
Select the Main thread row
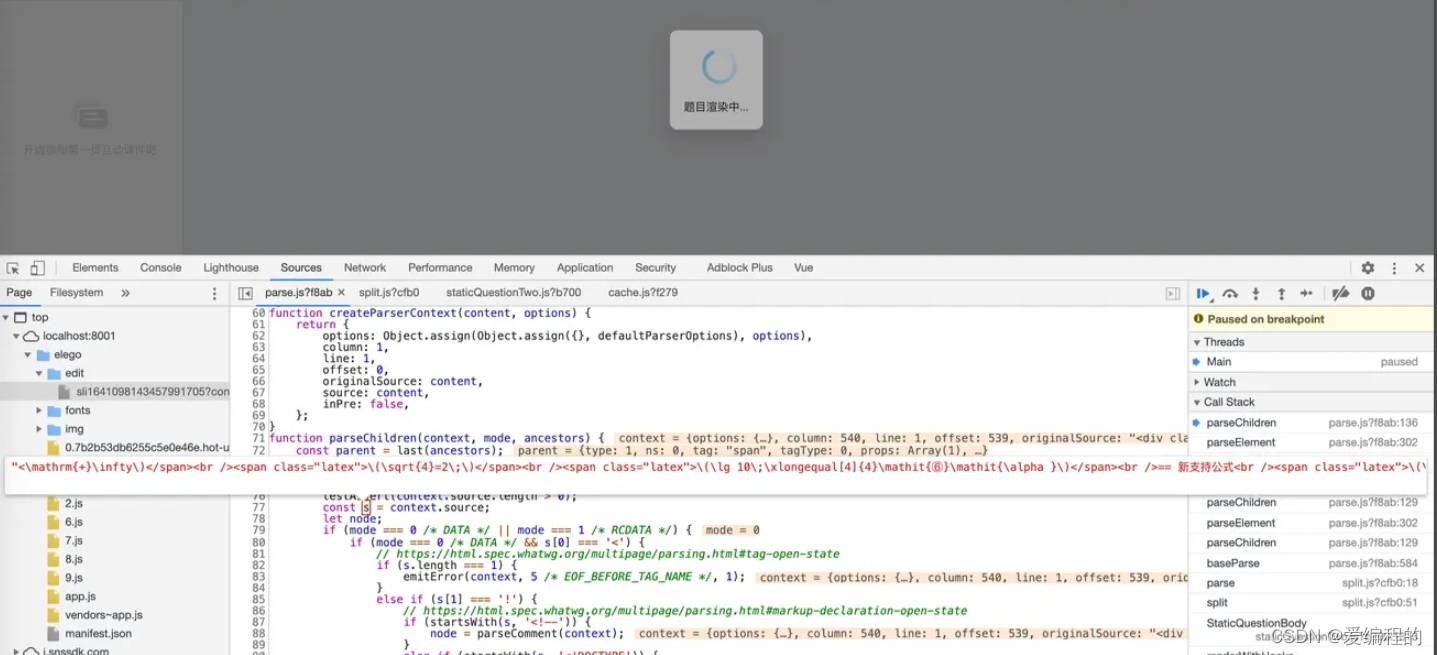1312,362
